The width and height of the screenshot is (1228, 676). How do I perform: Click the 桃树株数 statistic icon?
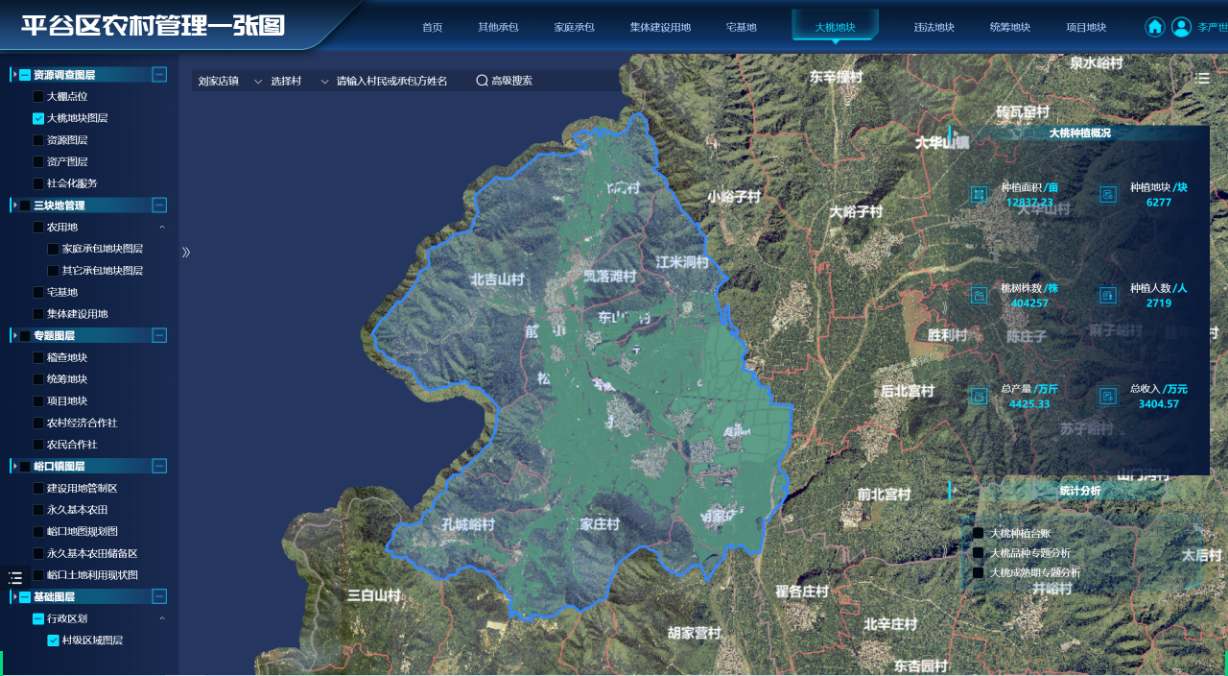pos(979,295)
